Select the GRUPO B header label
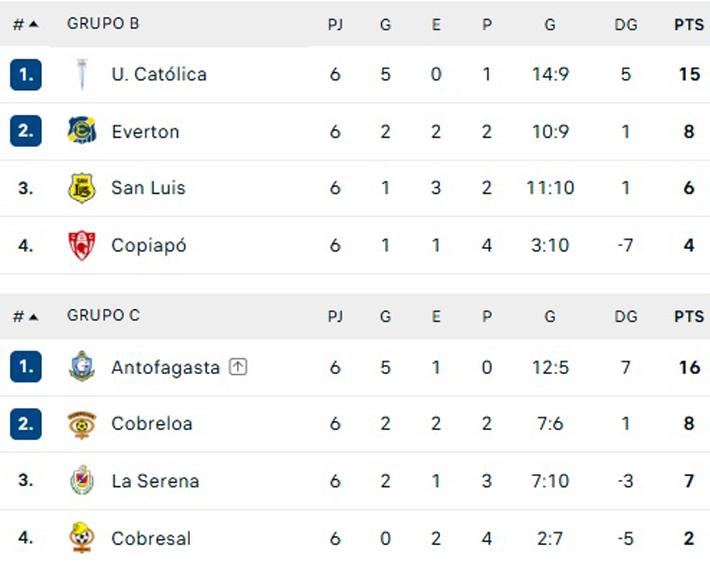This screenshot has width=710, height=565. point(103,24)
